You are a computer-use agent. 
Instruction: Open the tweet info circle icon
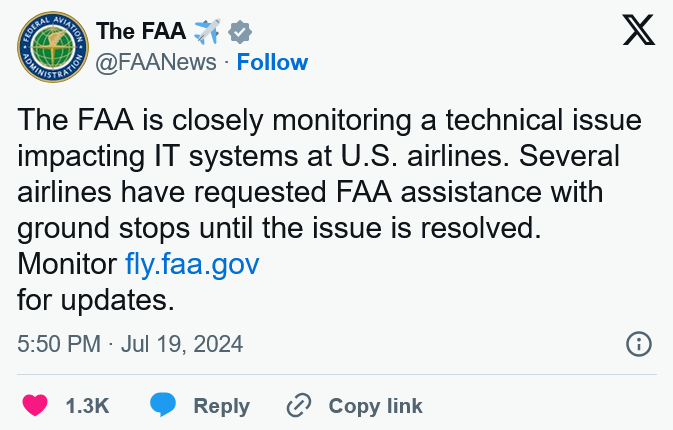pos(639,344)
